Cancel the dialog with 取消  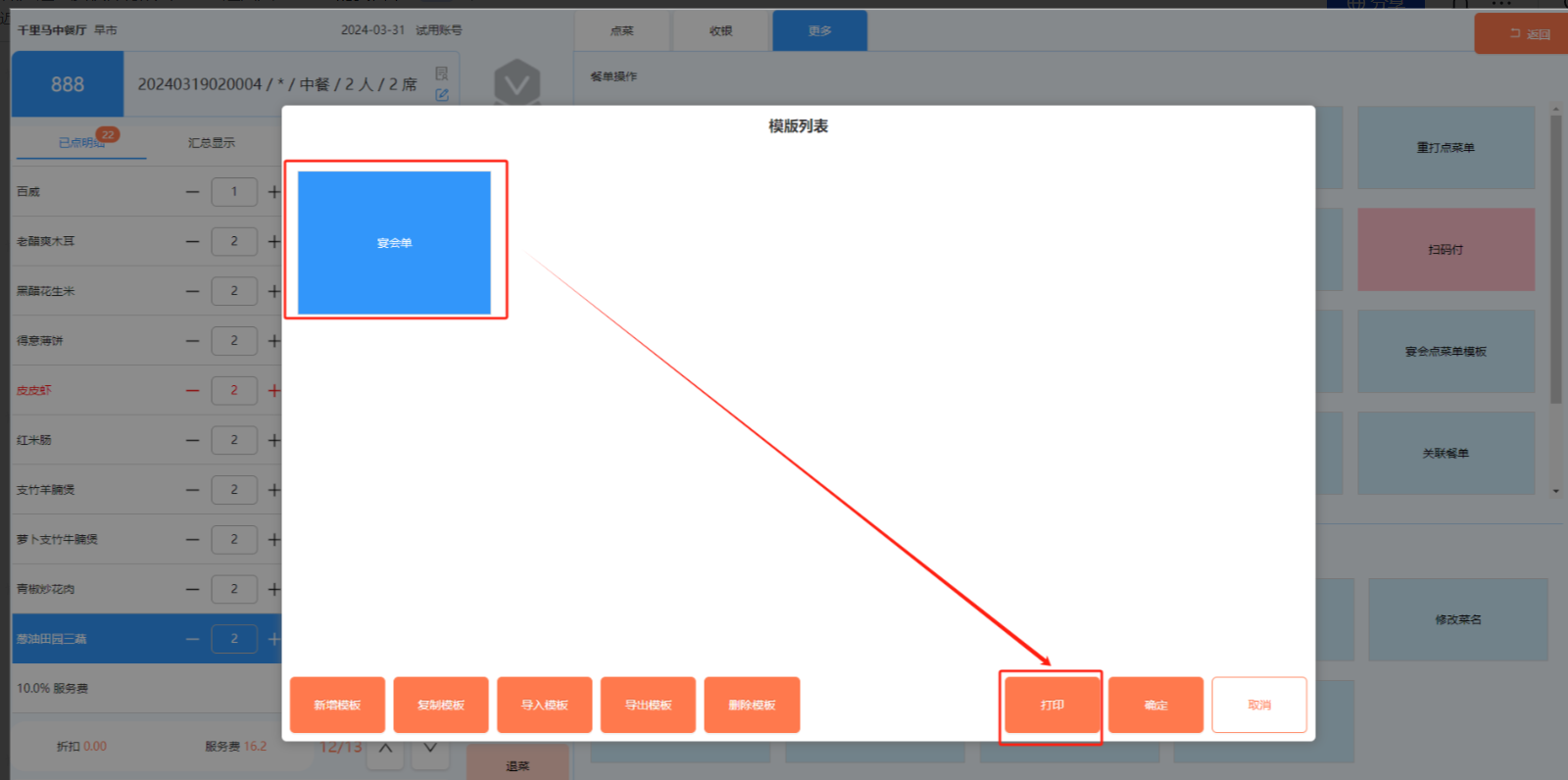(x=1258, y=705)
